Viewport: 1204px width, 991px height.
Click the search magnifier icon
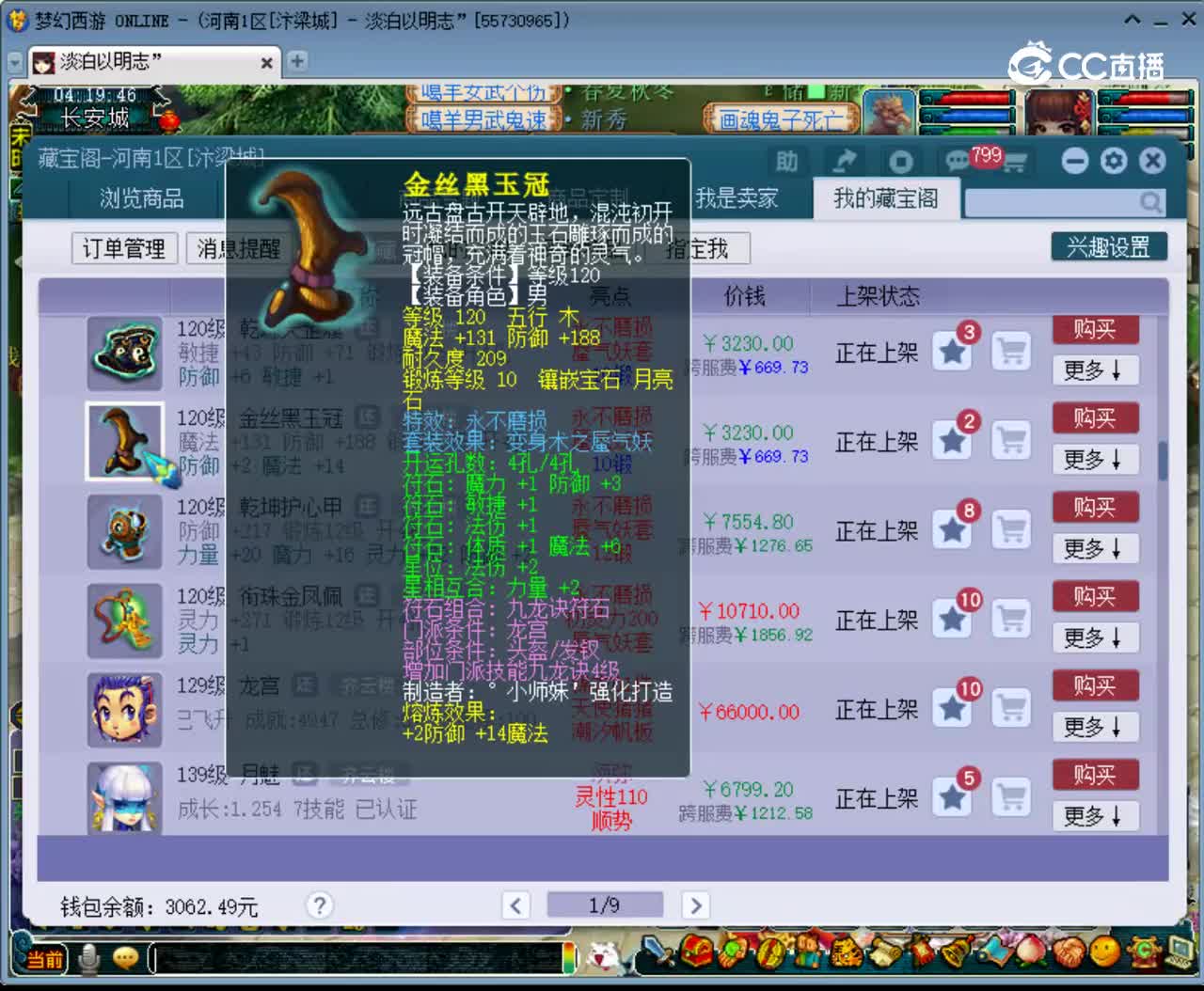[1150, 202]
